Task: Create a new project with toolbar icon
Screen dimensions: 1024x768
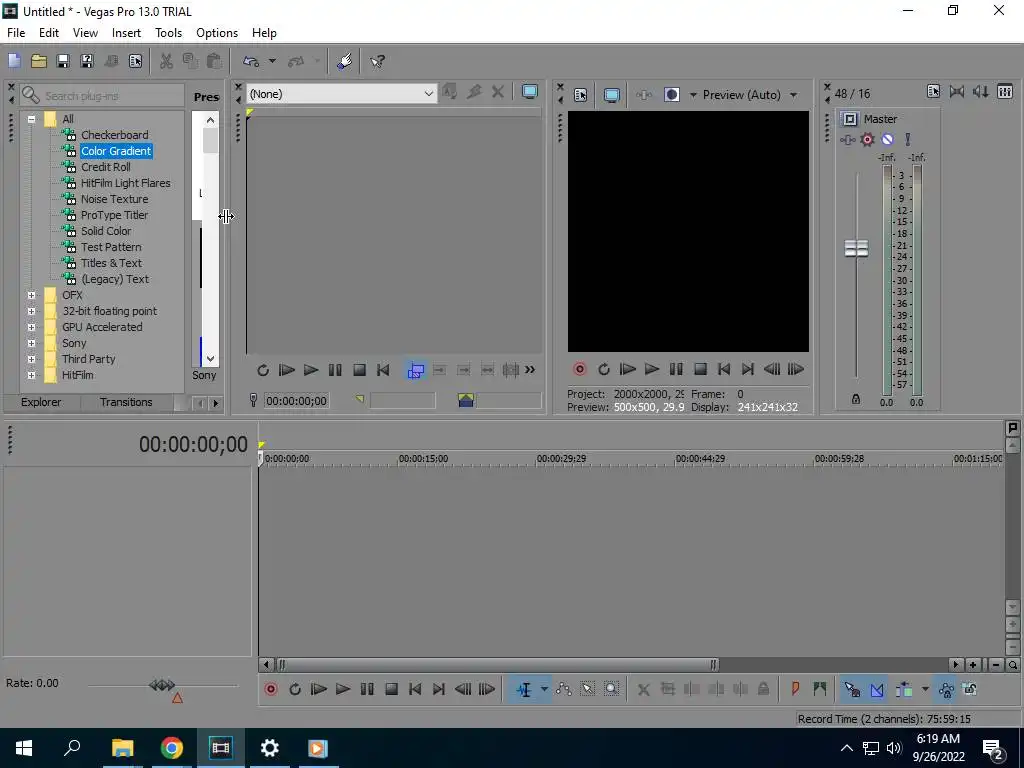Action: (x=14, y=61)
